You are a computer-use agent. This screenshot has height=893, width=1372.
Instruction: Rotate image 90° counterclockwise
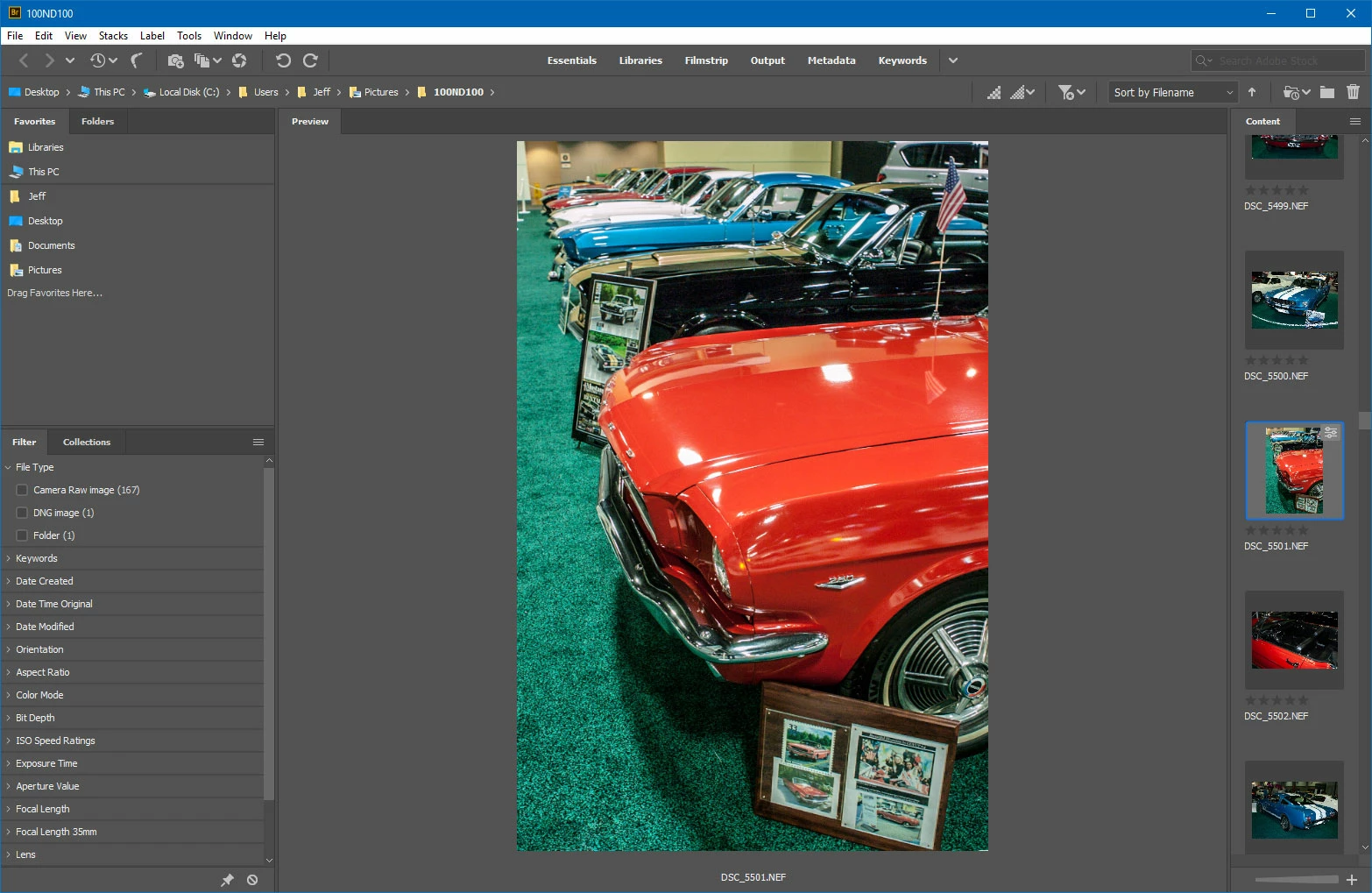pyautogui.click(x=283, y=60)
